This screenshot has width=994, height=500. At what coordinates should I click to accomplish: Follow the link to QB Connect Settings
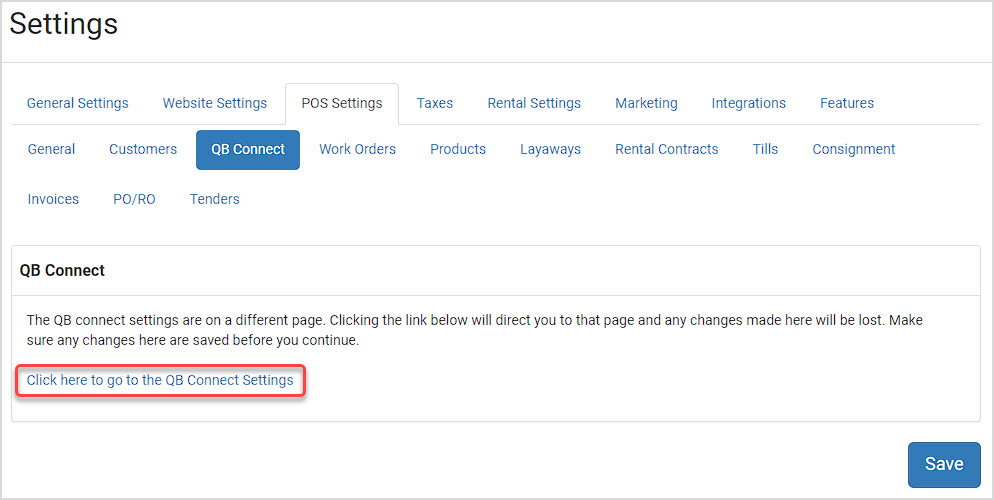[x=160, y=380]
